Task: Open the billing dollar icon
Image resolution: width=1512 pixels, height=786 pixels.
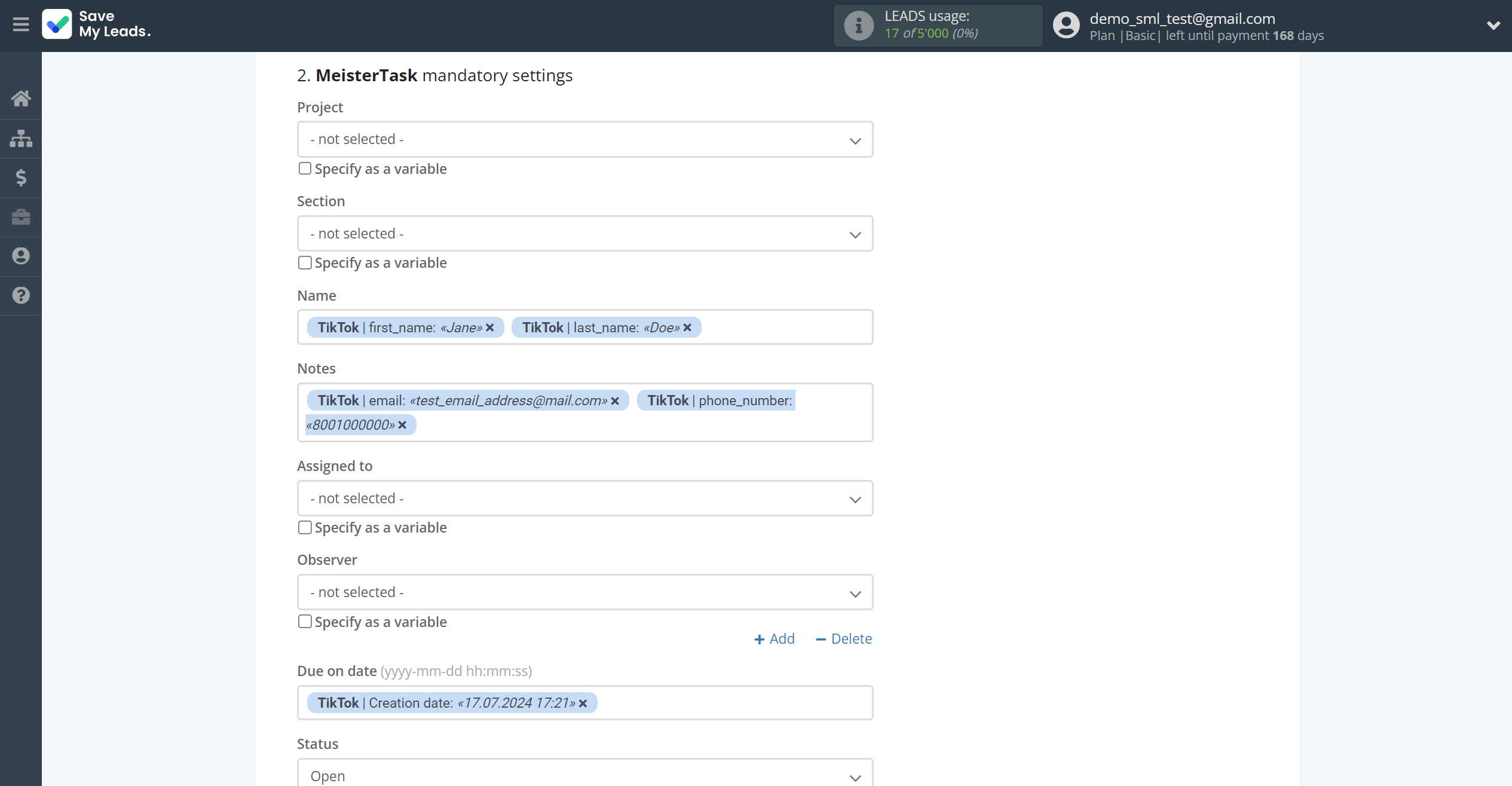Action: pyautogui.click(x=21, y=178)
